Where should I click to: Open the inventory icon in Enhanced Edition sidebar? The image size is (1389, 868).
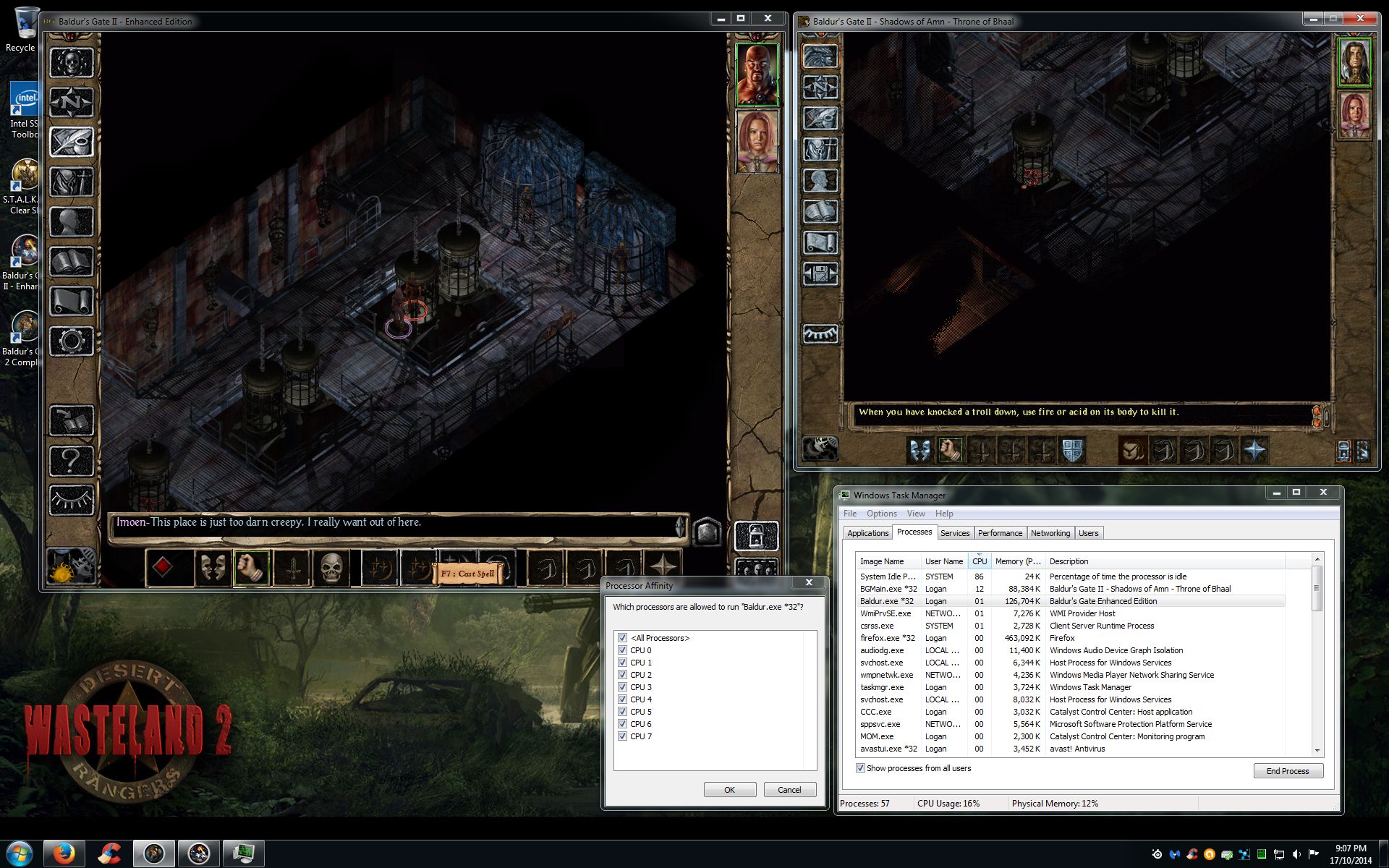click(x=71, y=182)
